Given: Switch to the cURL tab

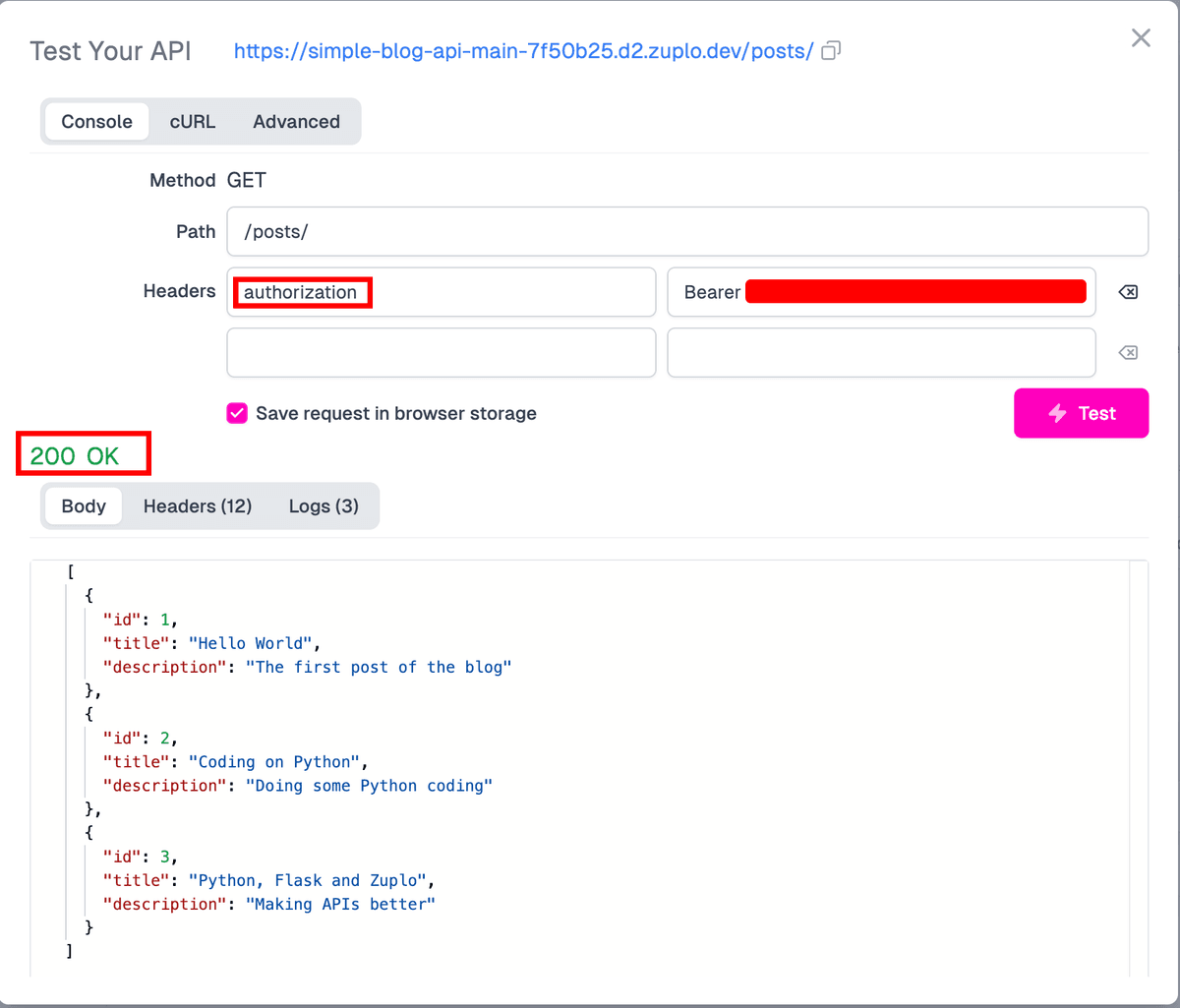Looking at the screenshot, I should pos(192,122).
